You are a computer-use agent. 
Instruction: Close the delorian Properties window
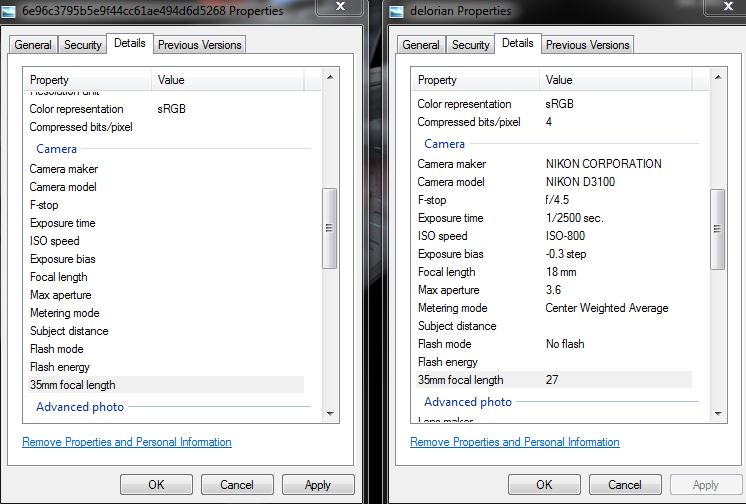[728, 6]
